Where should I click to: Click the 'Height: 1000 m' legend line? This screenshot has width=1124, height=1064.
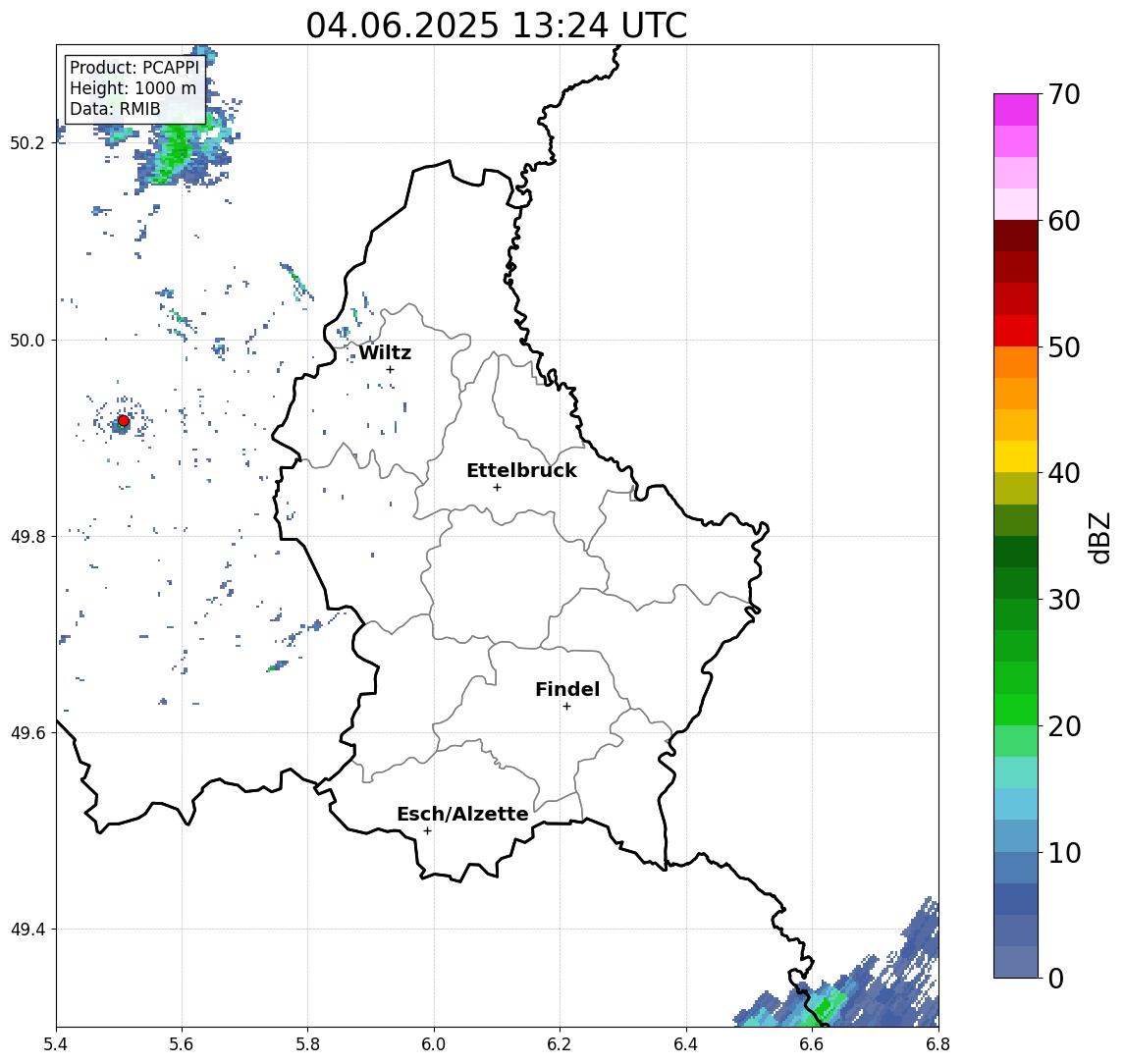click(133, 88)
